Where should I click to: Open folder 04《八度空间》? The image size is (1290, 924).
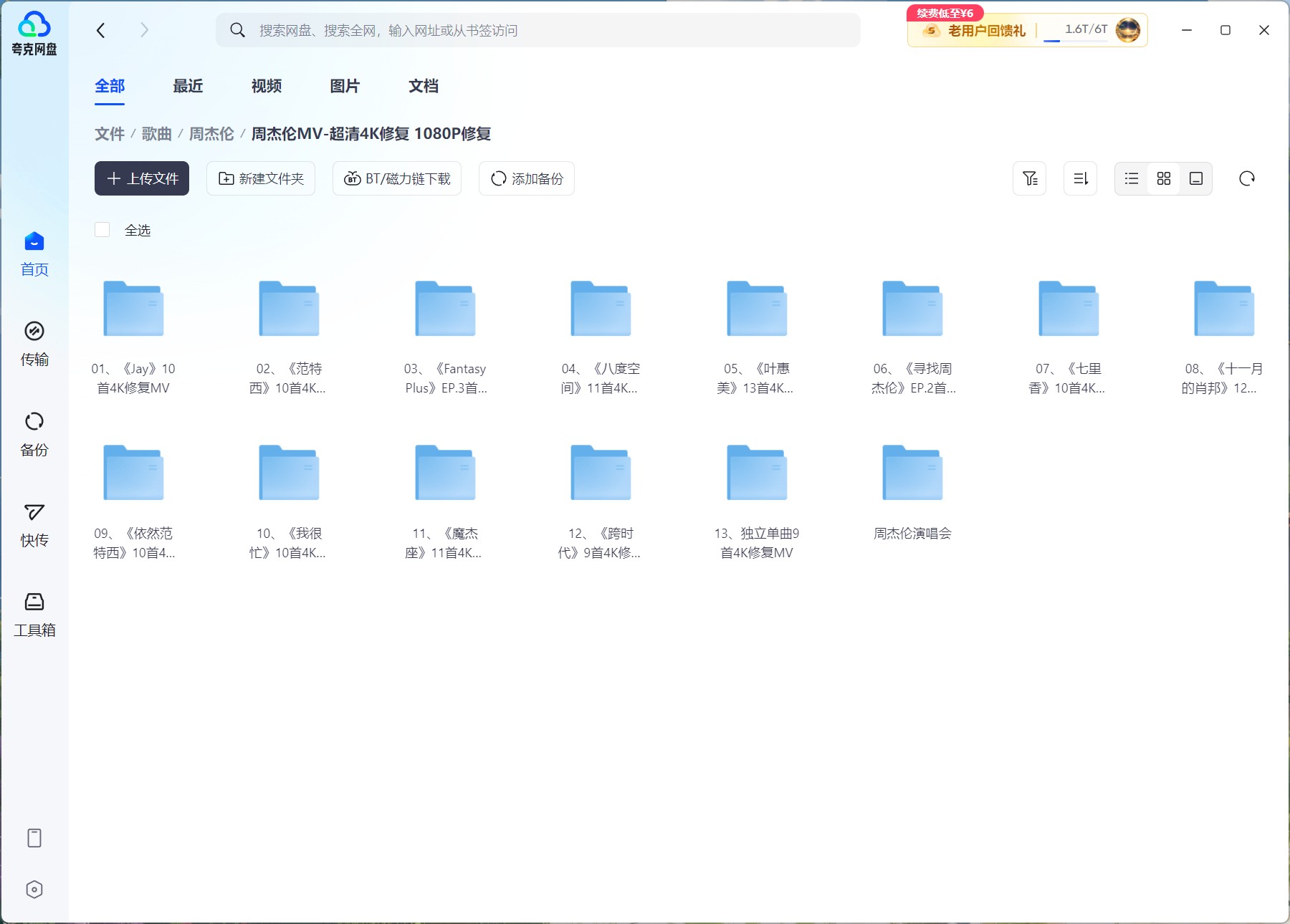601,337
